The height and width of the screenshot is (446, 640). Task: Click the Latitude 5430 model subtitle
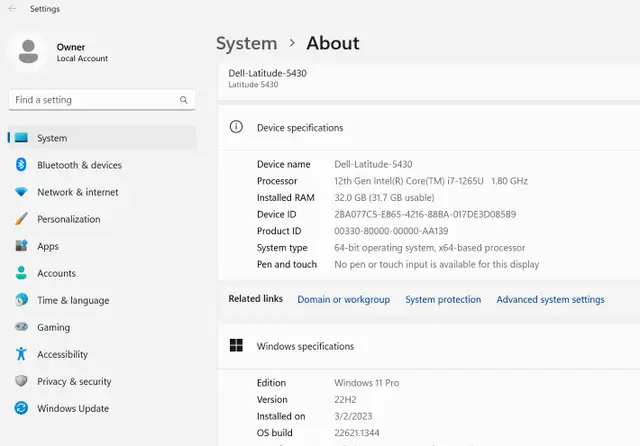(x=253, y=84)
